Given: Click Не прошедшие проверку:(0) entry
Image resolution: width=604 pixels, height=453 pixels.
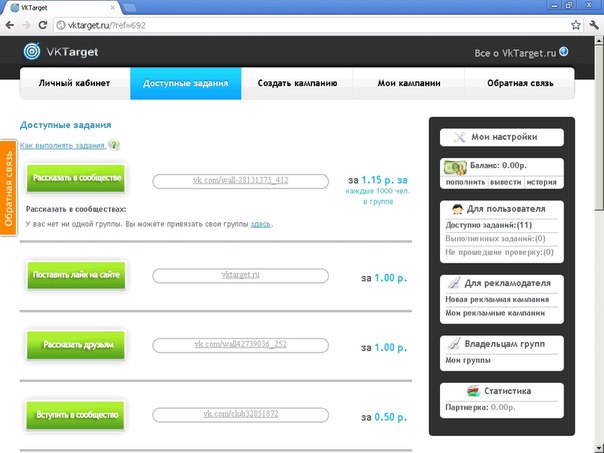Looking at the screenshot, I should coord(499,252).
